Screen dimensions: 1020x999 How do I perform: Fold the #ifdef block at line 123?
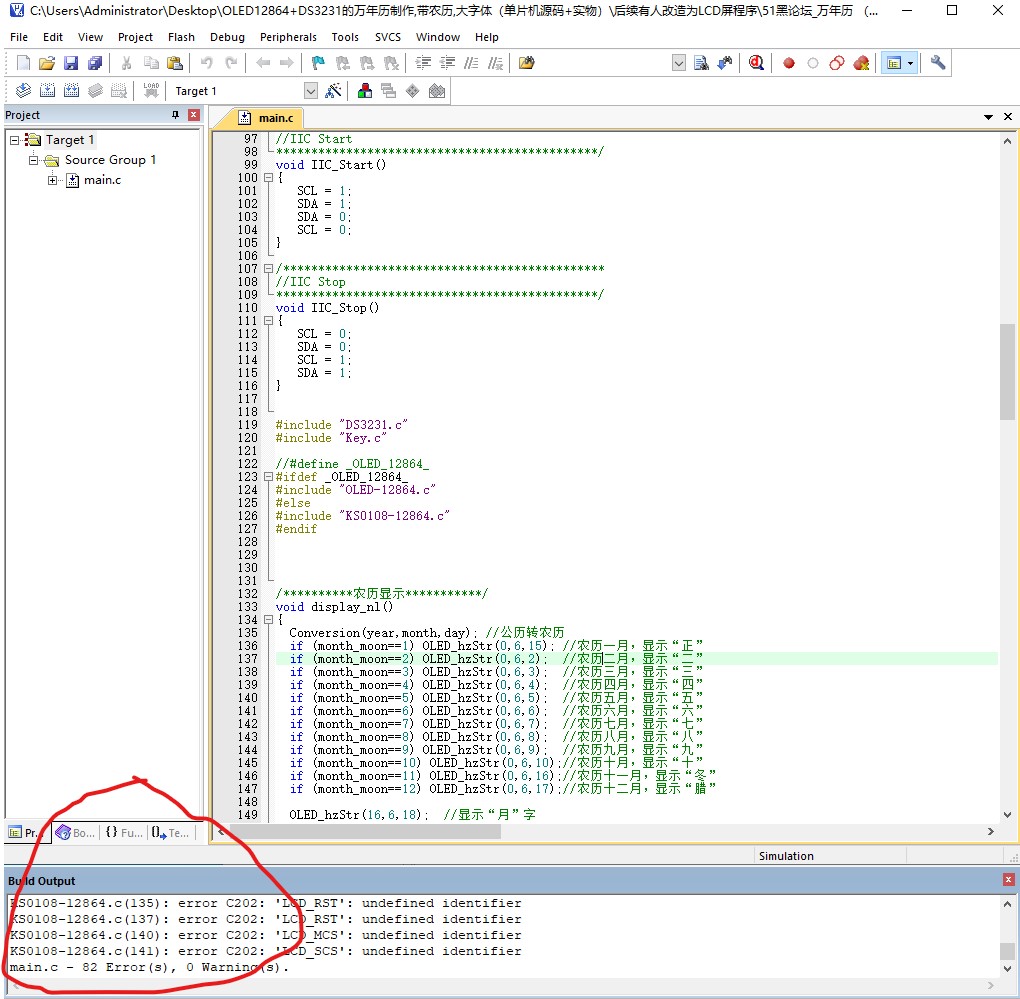click(268, 477)
